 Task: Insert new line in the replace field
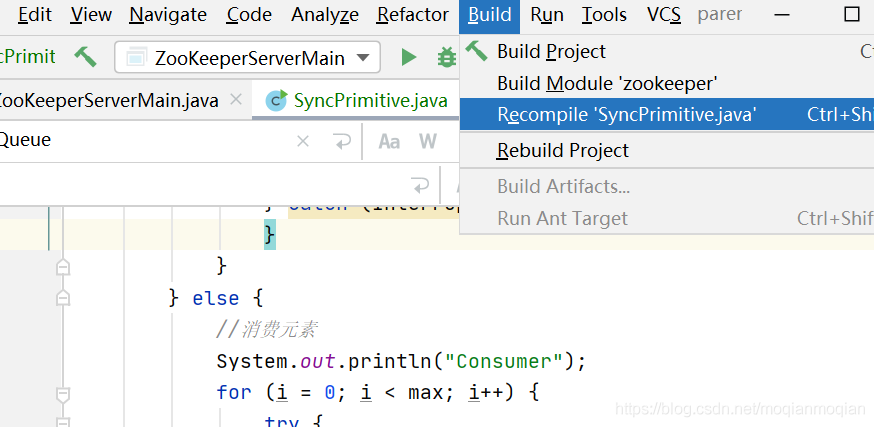[x=420, y=184]
